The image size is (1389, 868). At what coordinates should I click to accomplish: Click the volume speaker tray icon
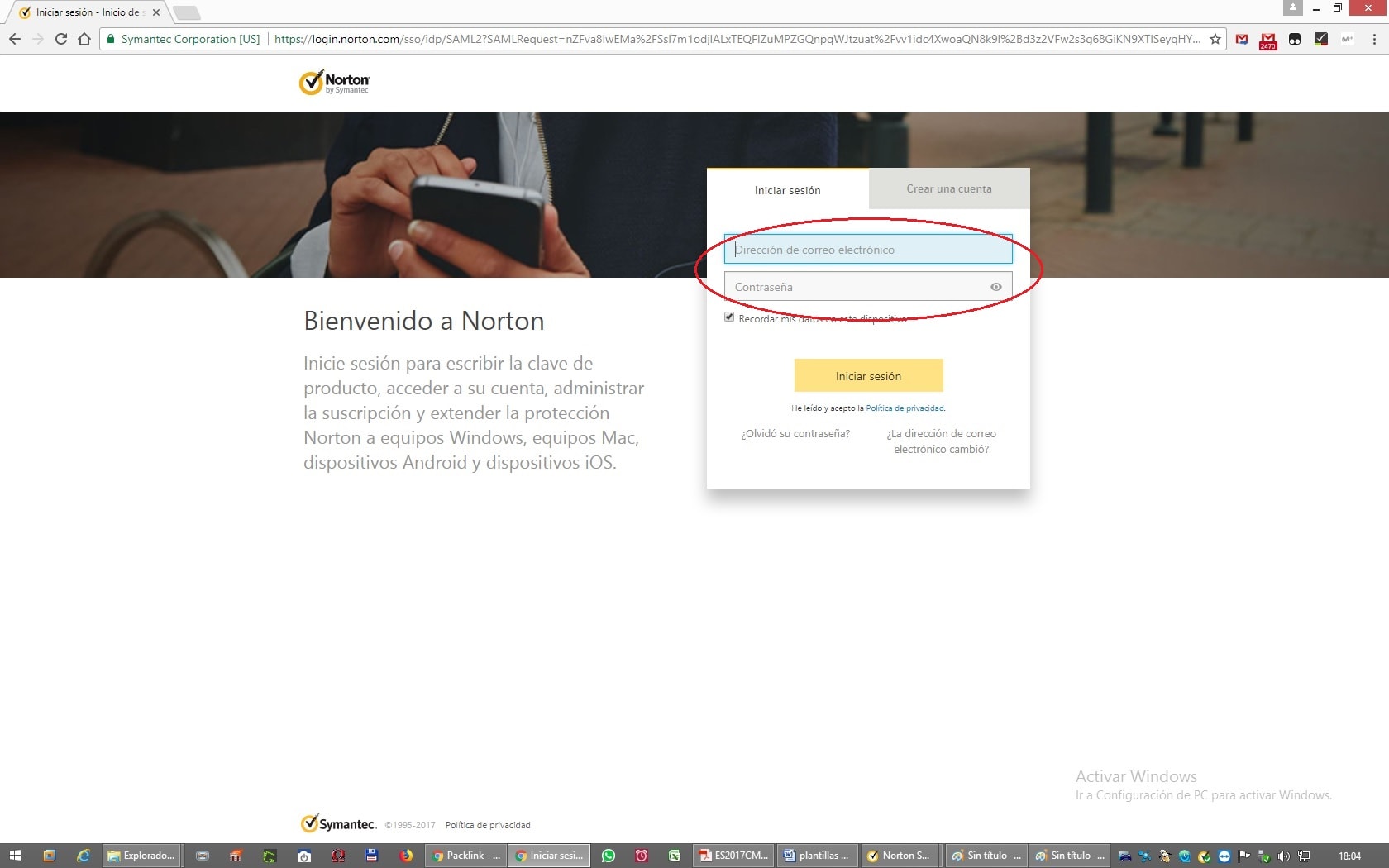[x=1283, y=856]
